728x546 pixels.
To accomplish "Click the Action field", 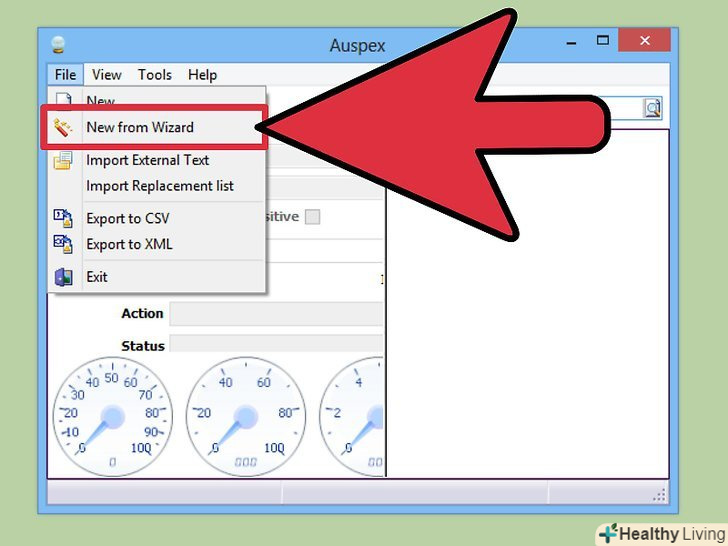I will point(277,314).
